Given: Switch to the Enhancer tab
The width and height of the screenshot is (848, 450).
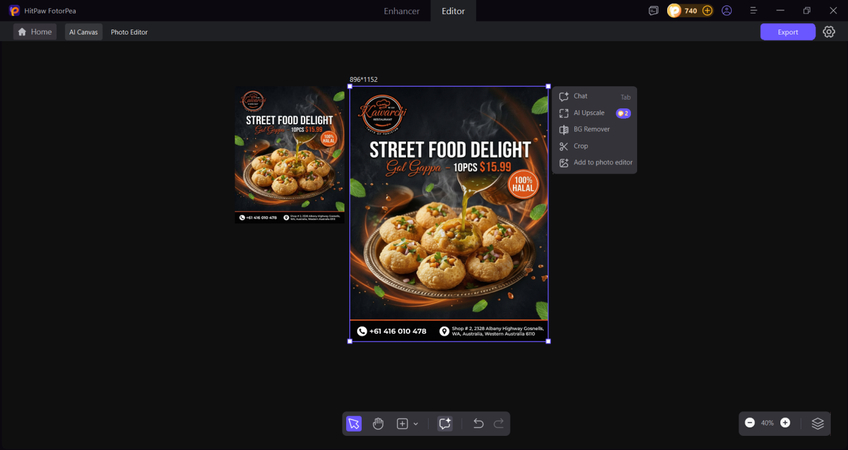Looking at the screenshot, I should click(x=401, y=11).
